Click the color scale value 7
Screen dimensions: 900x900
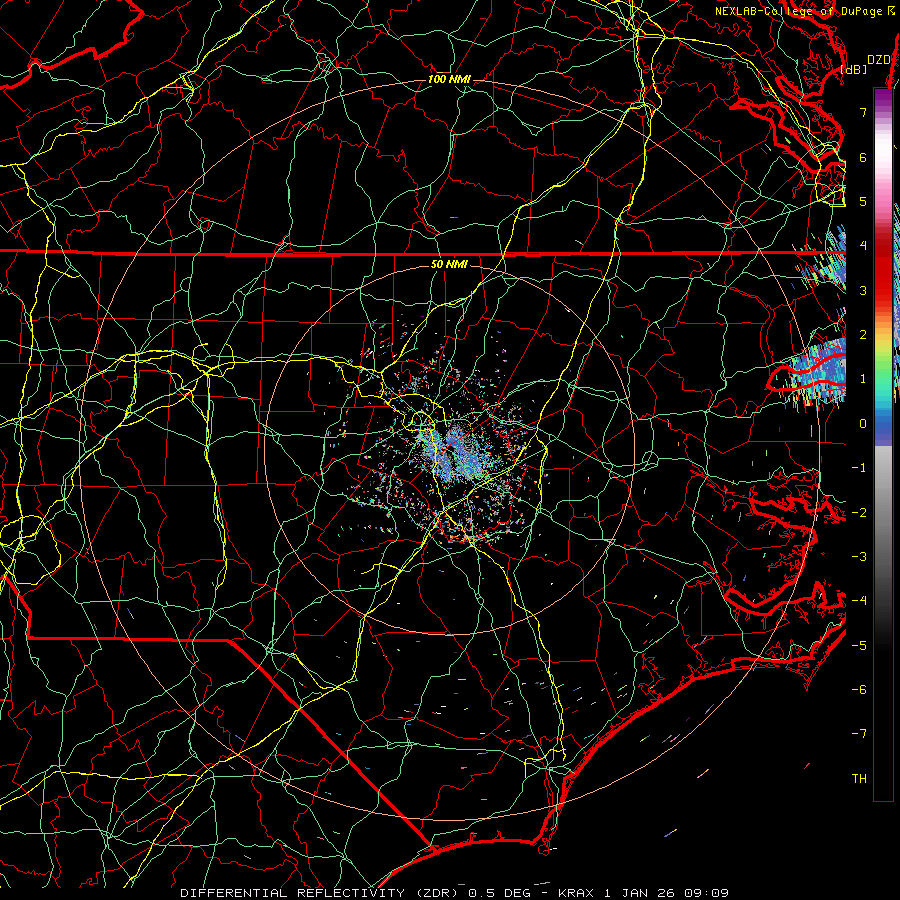coord(863,112)
